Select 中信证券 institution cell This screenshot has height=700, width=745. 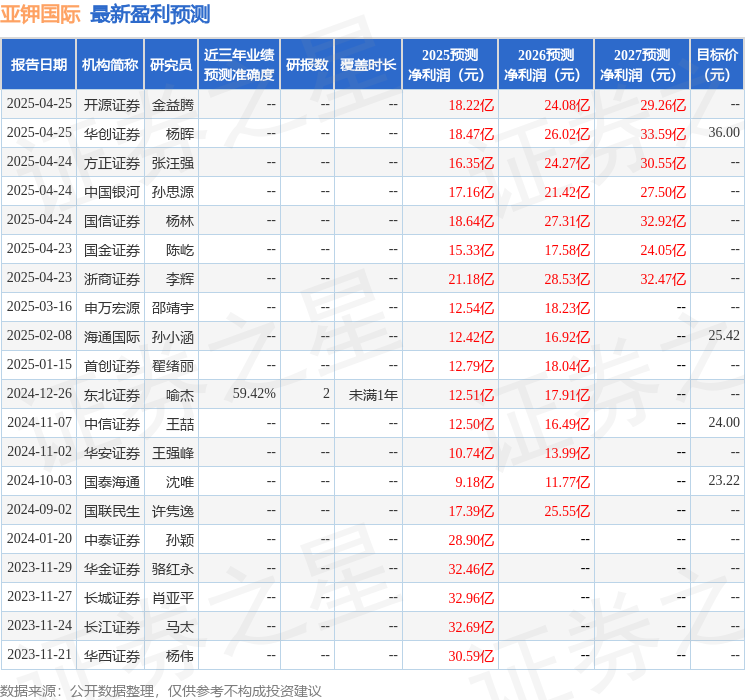[x=112, y=423]
